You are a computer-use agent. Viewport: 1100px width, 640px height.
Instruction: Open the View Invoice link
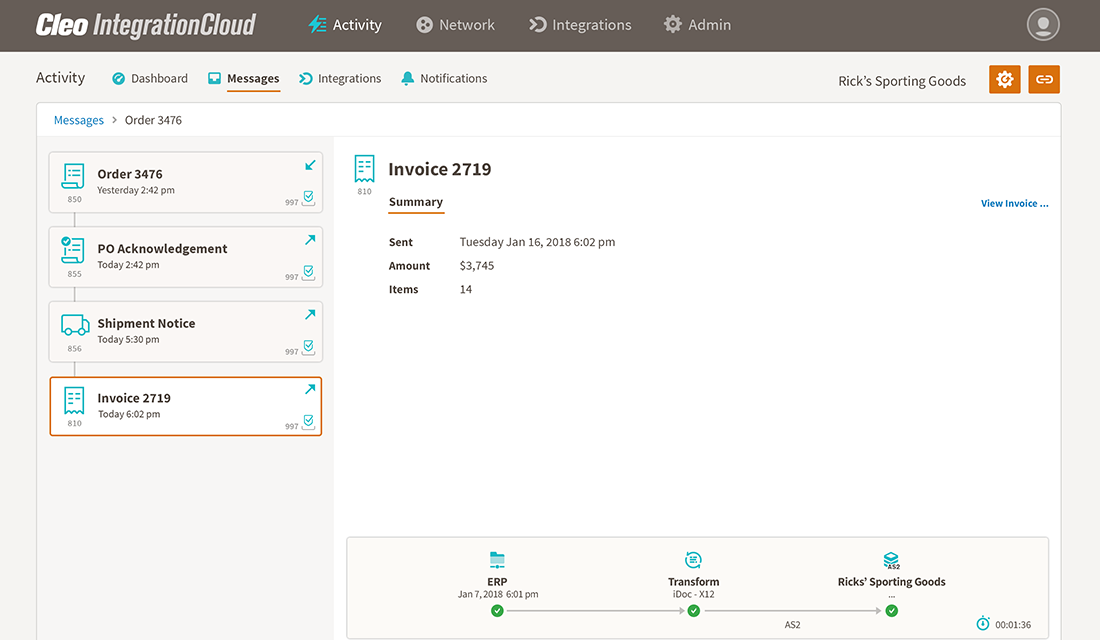[1014, 204]
